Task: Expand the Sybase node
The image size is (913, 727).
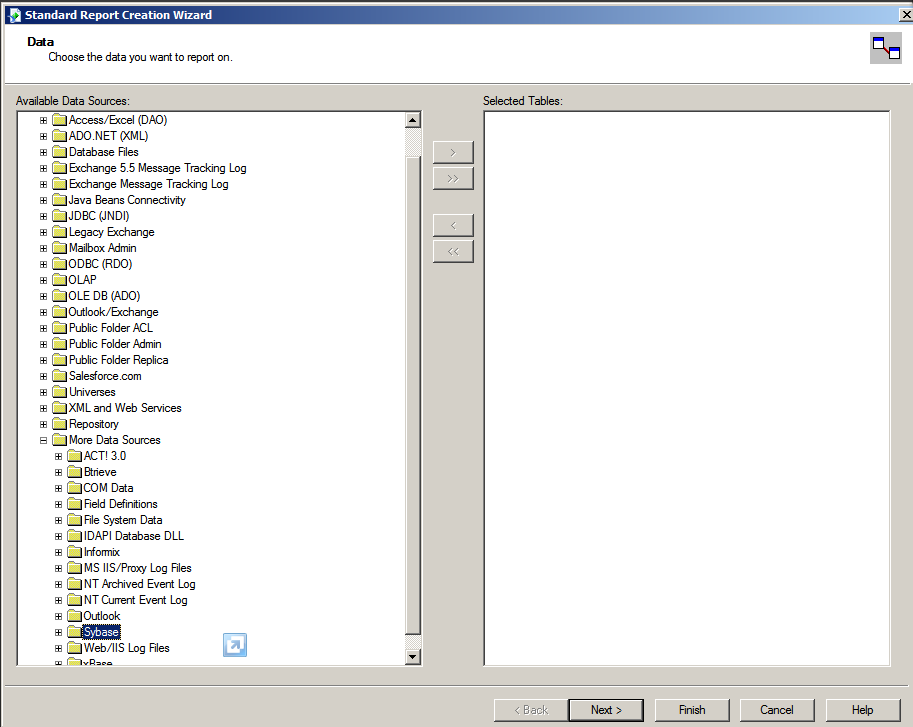Action: pyautogui.click(x=58, y=633)
